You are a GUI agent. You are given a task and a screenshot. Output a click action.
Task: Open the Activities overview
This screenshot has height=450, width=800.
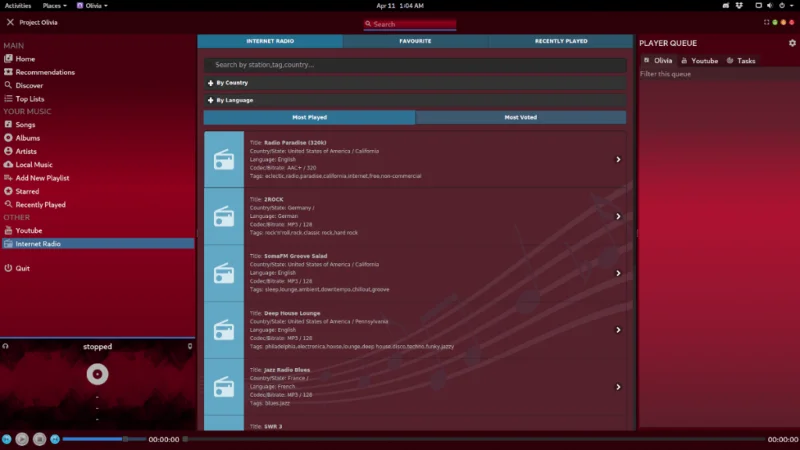point(18,6)
